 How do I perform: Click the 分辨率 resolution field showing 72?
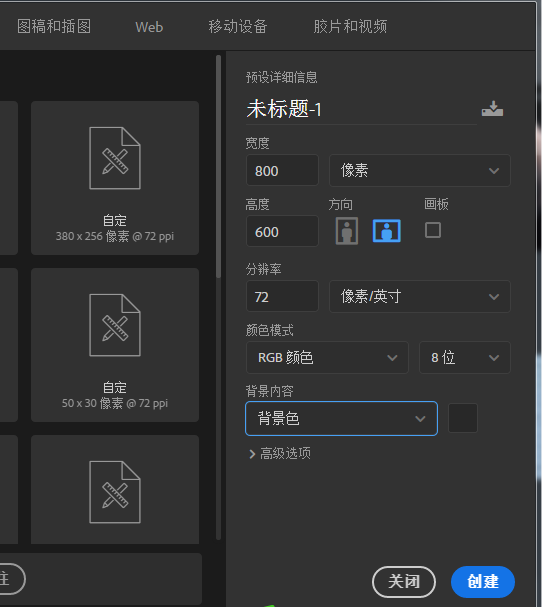point(282,296)
